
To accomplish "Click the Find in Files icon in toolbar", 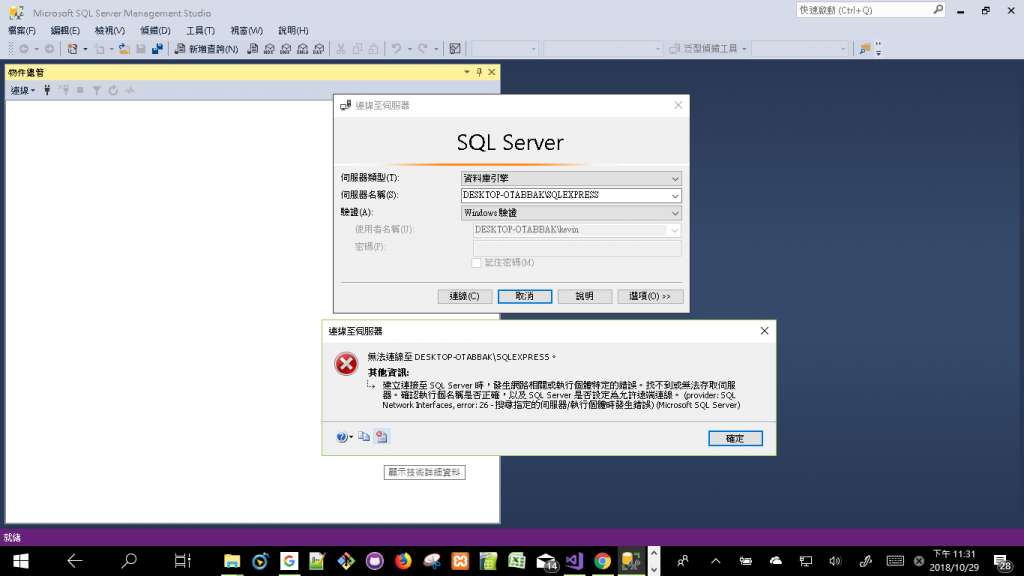I will [x=865, y=49].
